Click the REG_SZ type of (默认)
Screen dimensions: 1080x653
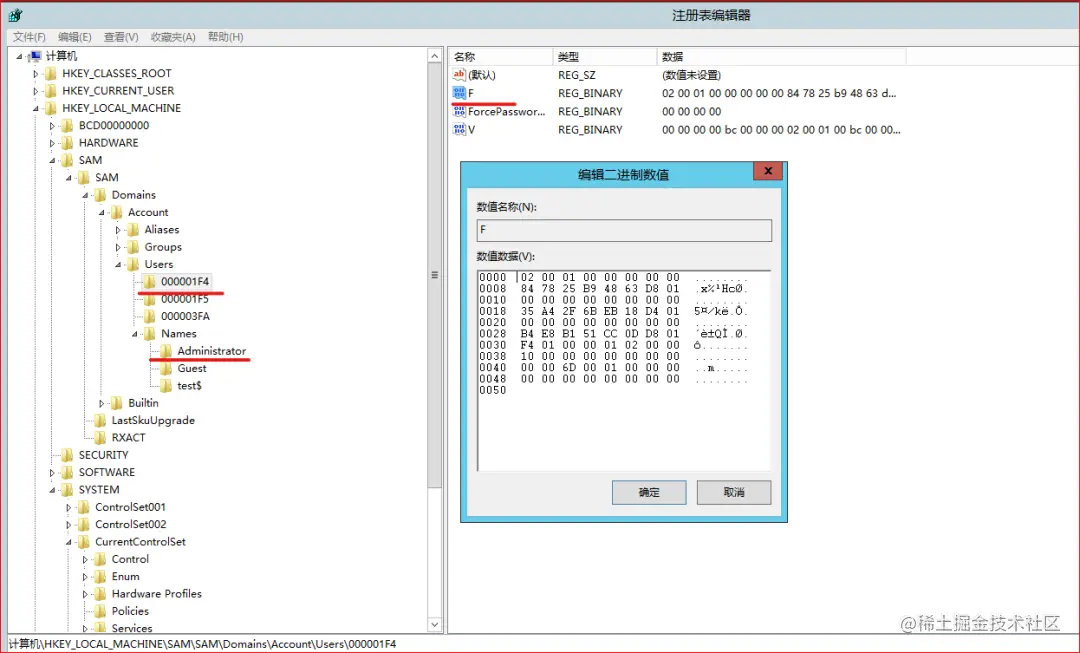click(x=577, y=75)
